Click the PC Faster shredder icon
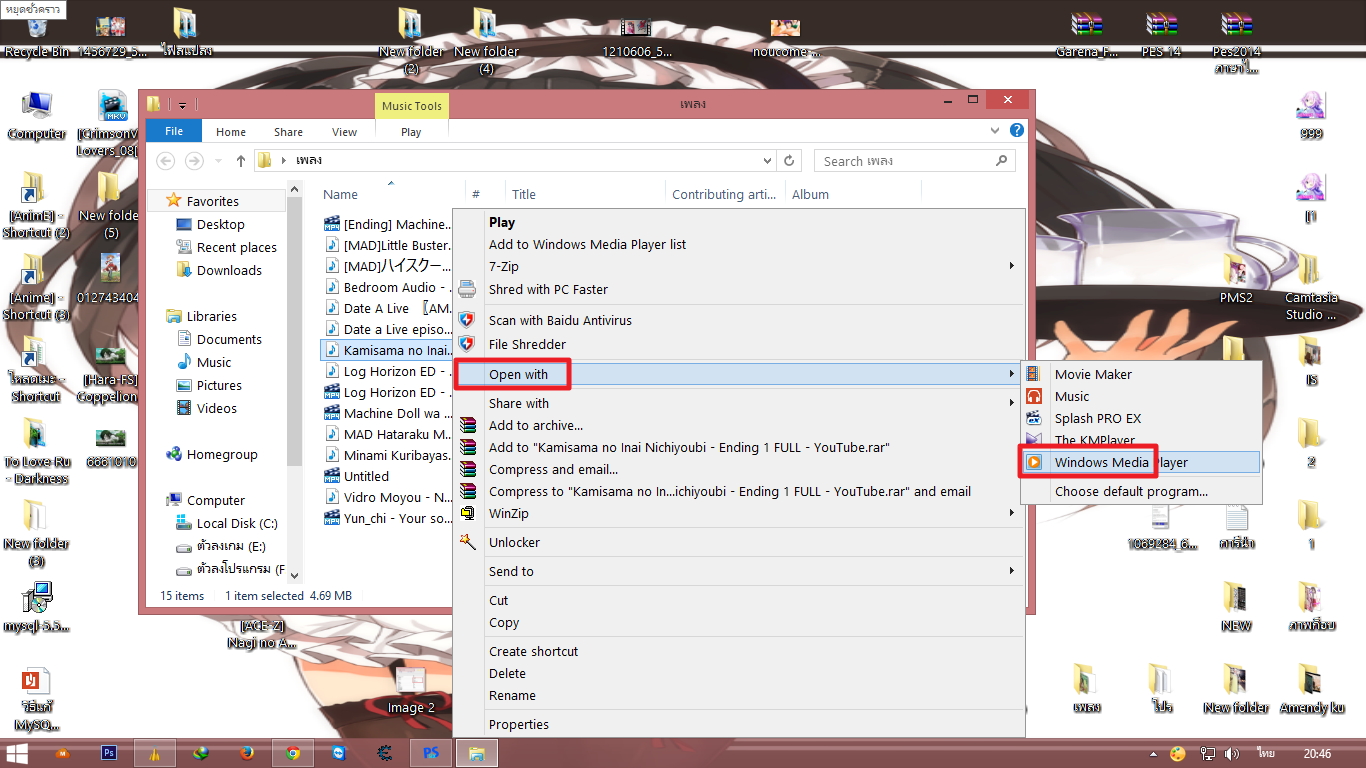This screenshot has height=768, width=1366. (467, 289)
